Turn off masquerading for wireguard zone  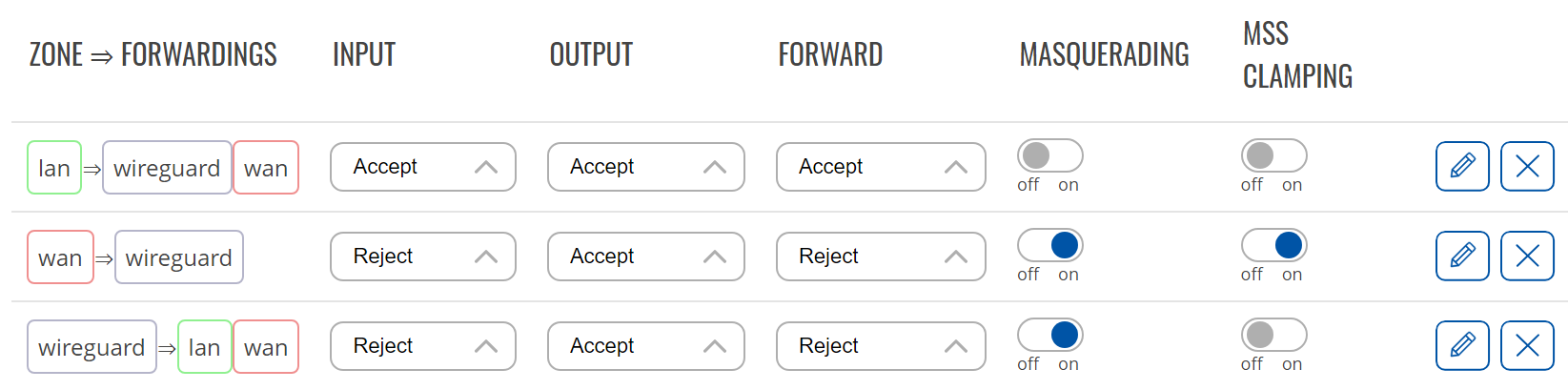click(x=1049, y=335)
